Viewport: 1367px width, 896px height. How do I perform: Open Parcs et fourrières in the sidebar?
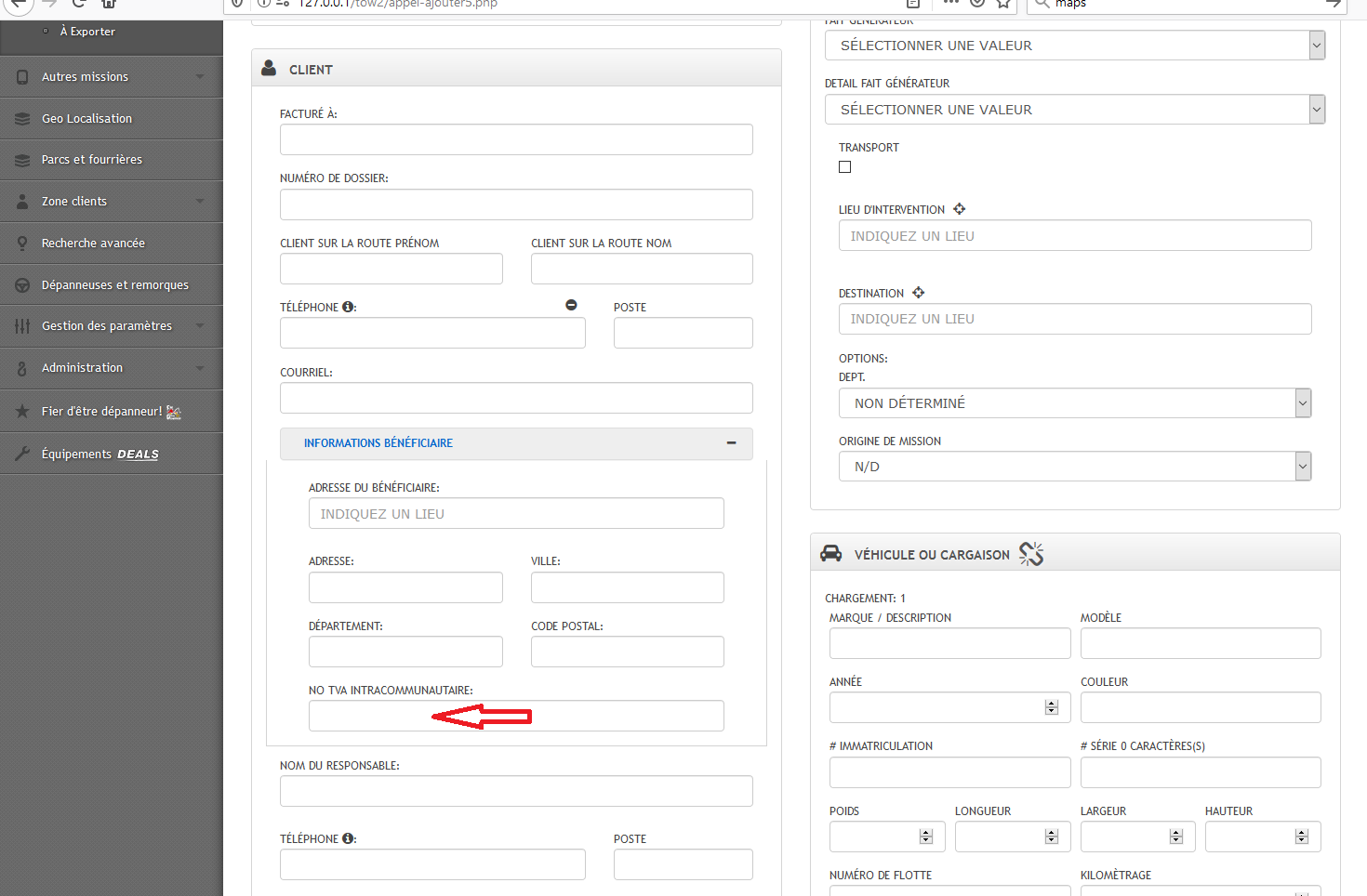[x=91, y=160]
